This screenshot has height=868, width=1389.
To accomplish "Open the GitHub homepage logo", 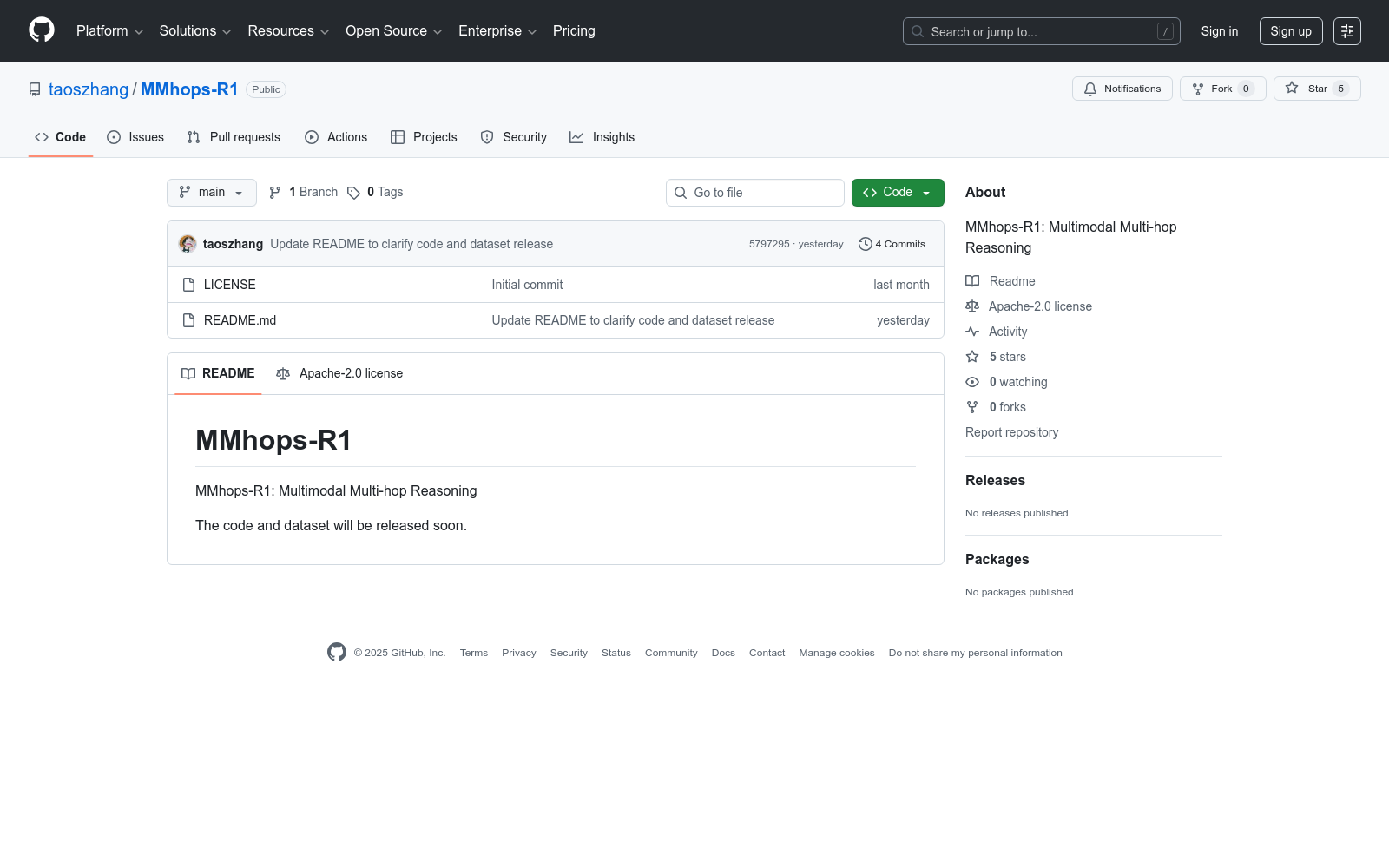I will 42,30.
